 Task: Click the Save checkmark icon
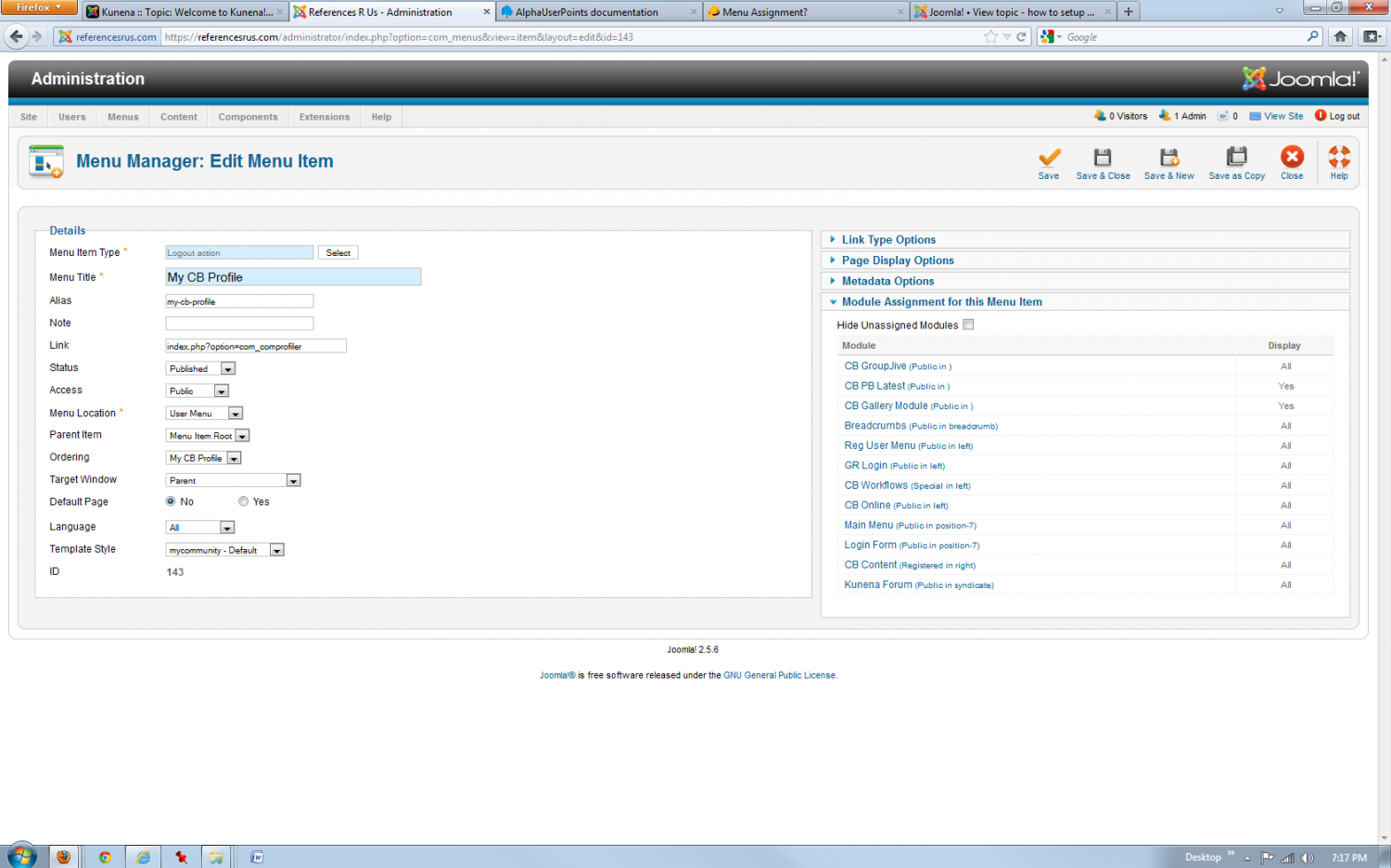pyautogui.click(x=1049, y=157)
